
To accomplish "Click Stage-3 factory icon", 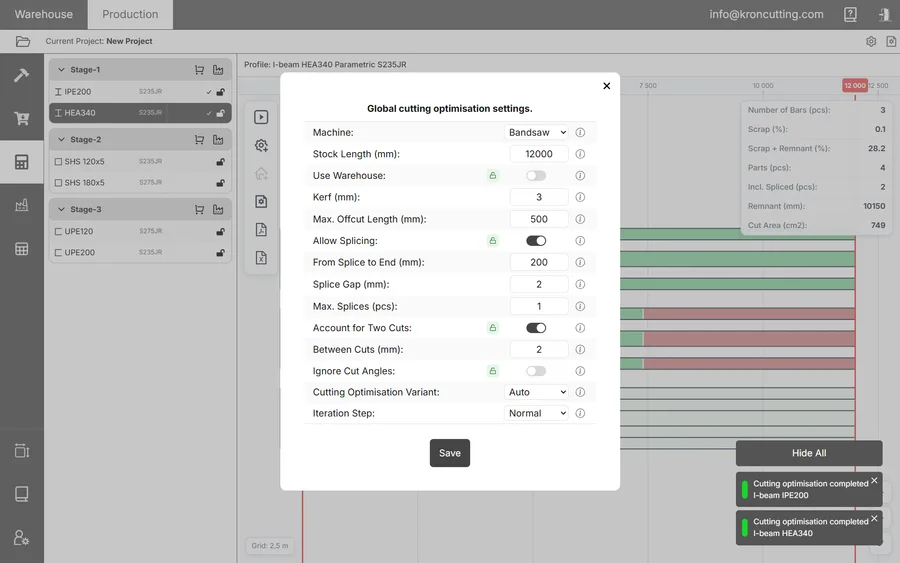I will (218, 209).
